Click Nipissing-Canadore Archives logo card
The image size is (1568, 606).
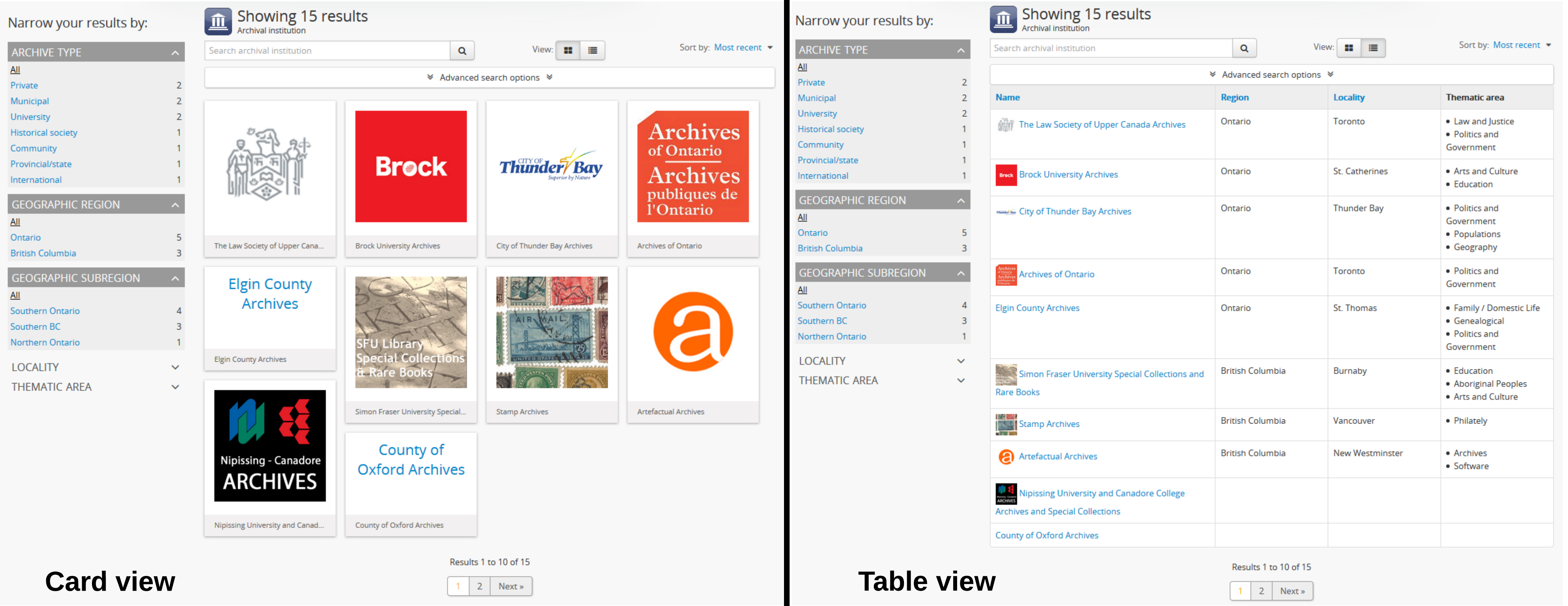pos(270,446)
